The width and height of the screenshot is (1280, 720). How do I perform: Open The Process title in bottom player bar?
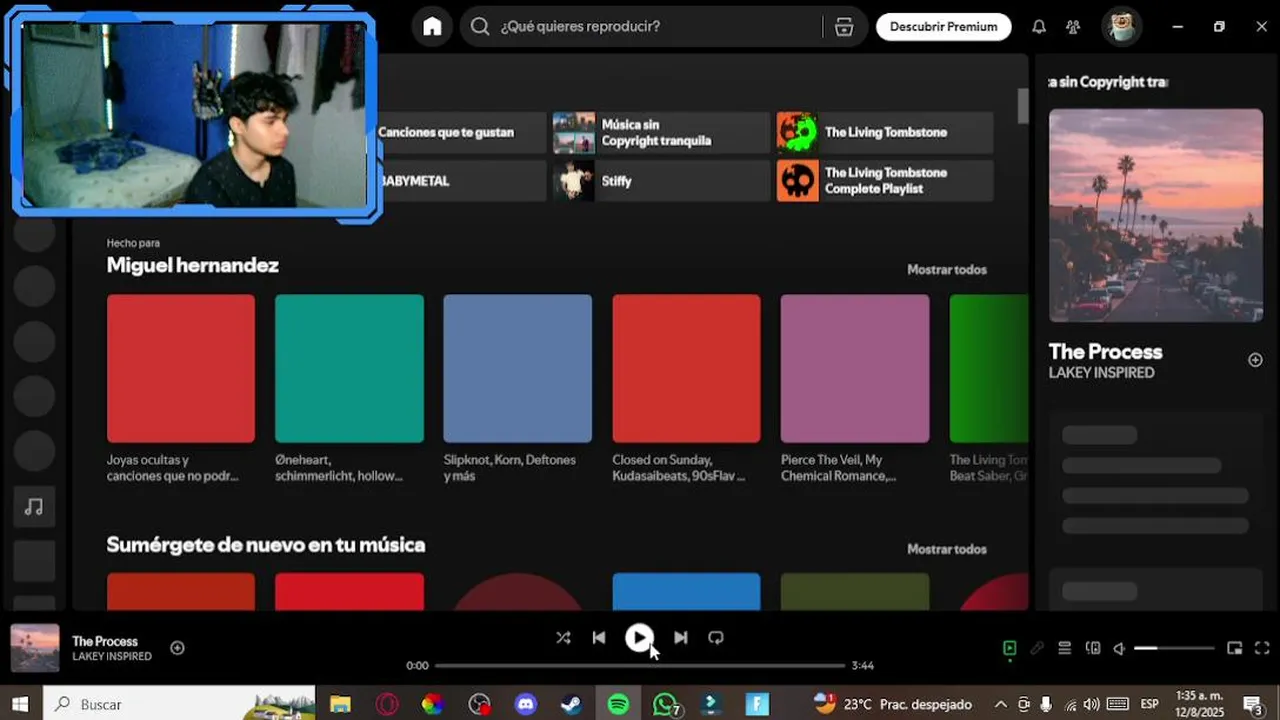105,641
